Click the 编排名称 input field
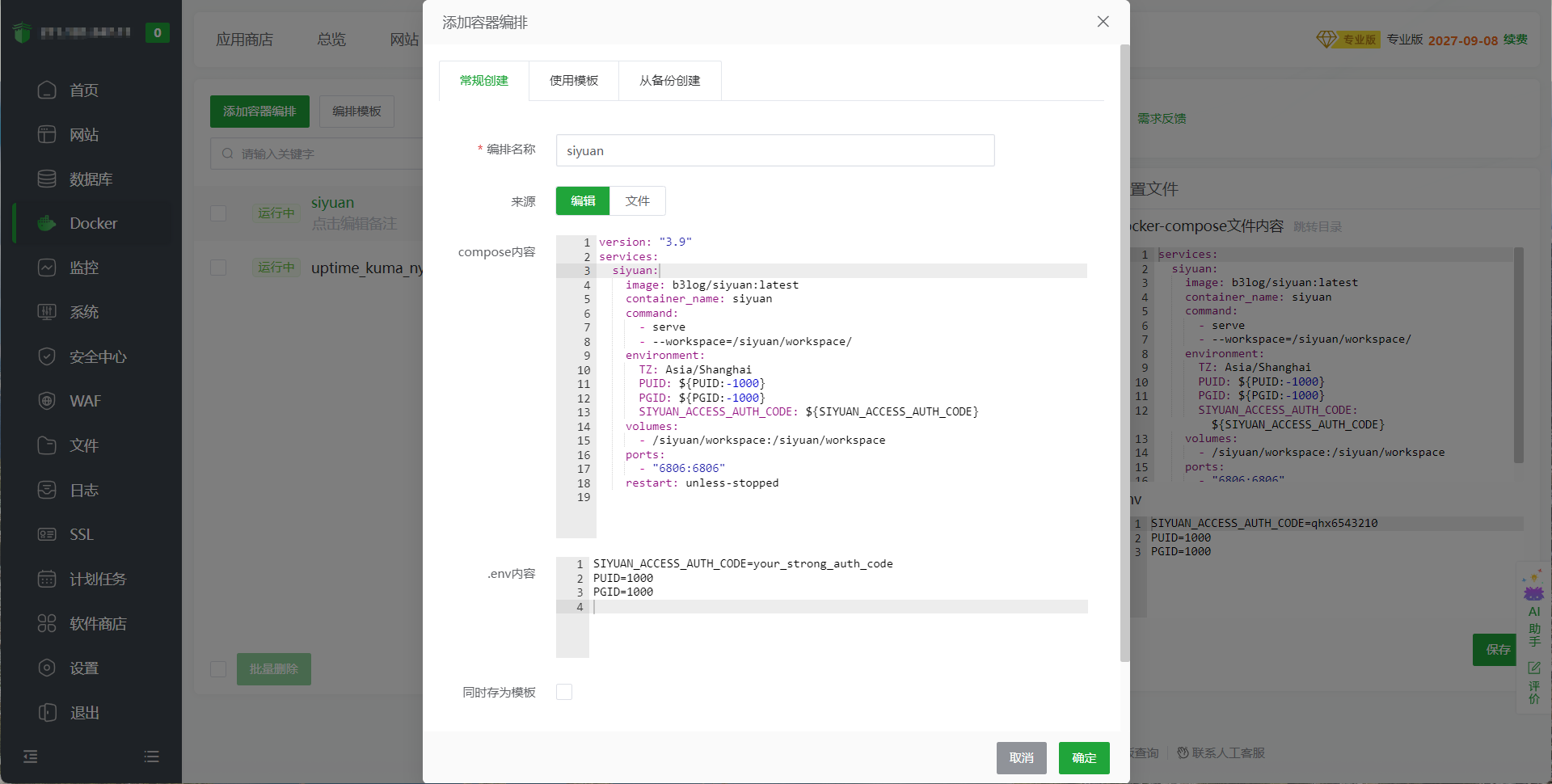The width and height of the screenshot is (1552, 784). coord(775,150)
